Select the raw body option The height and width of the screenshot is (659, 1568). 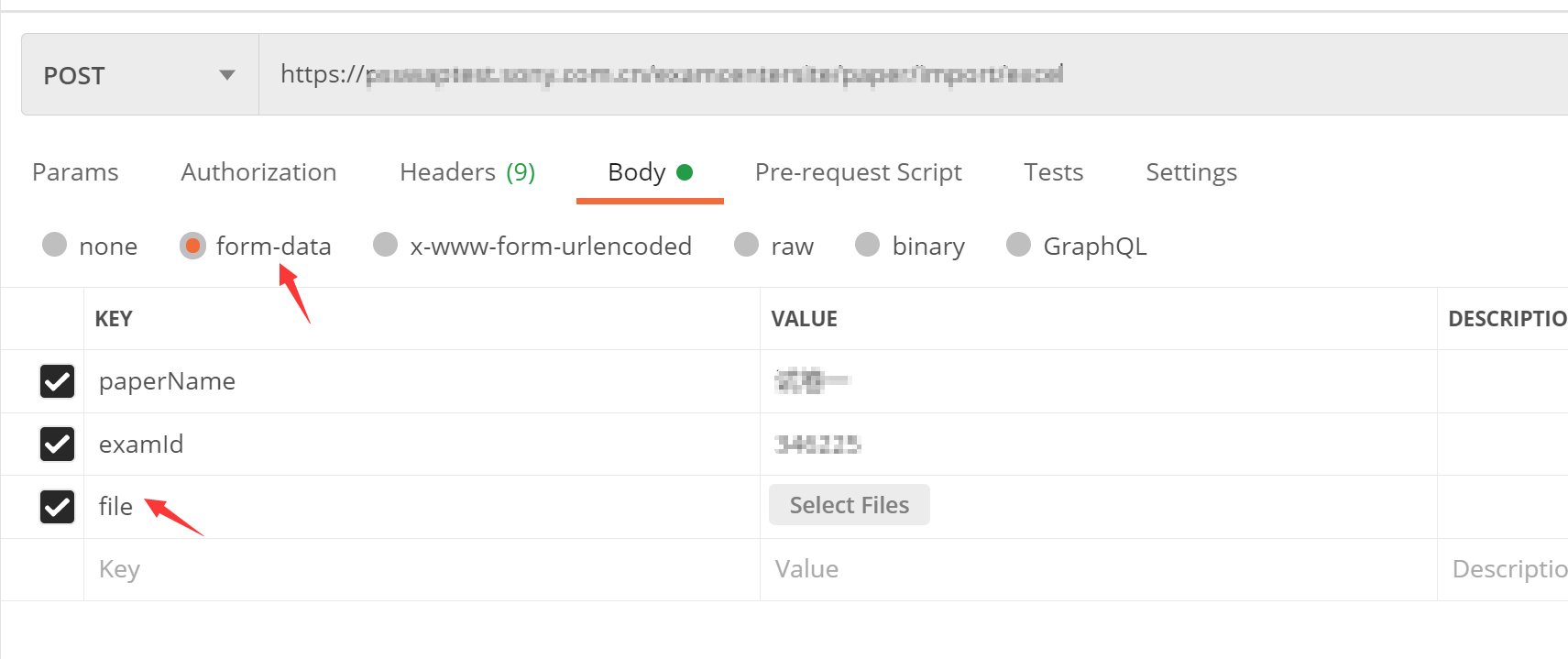coord(747,245)
